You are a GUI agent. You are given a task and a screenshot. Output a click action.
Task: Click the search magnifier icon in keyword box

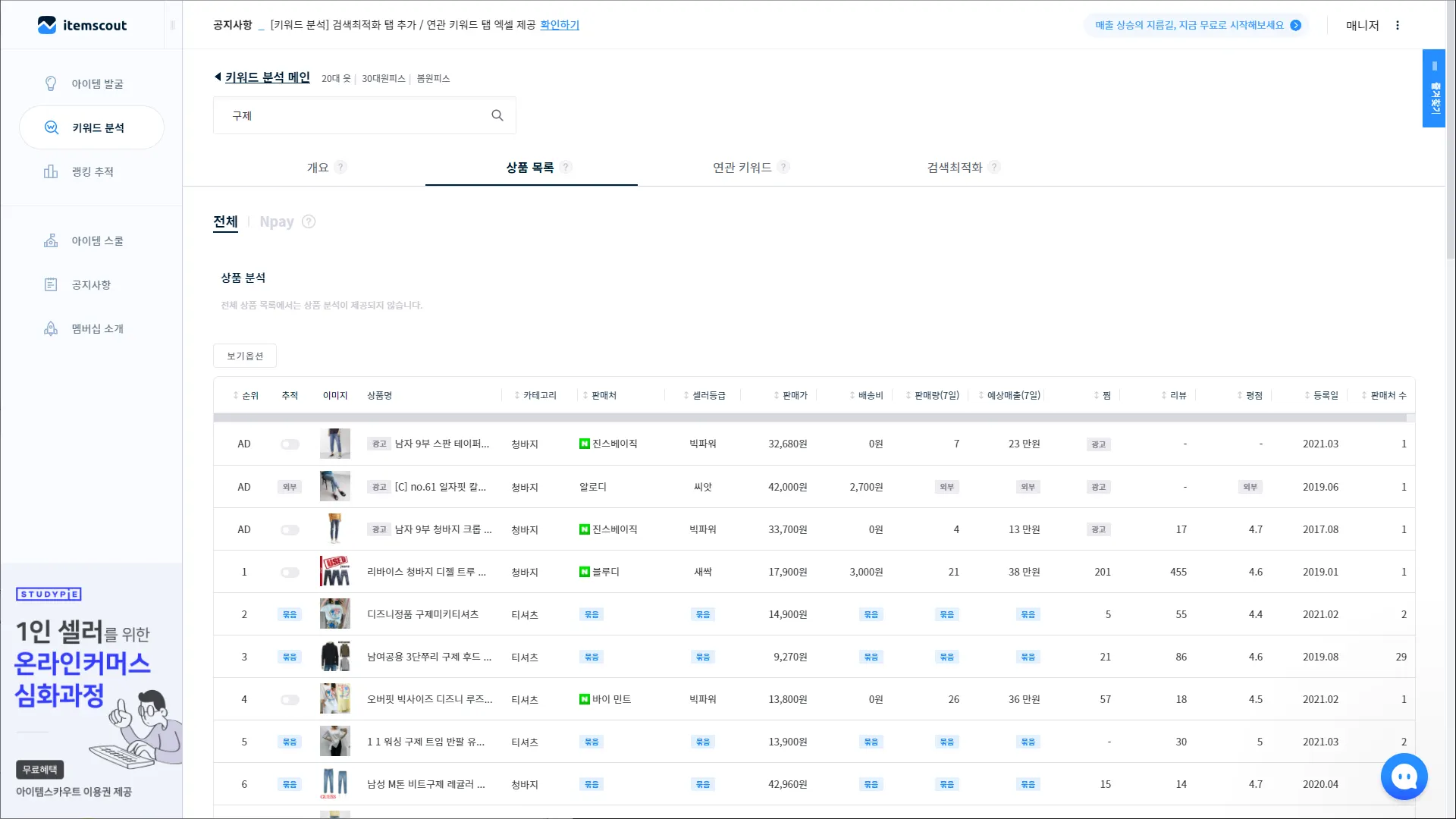[497, 115]
